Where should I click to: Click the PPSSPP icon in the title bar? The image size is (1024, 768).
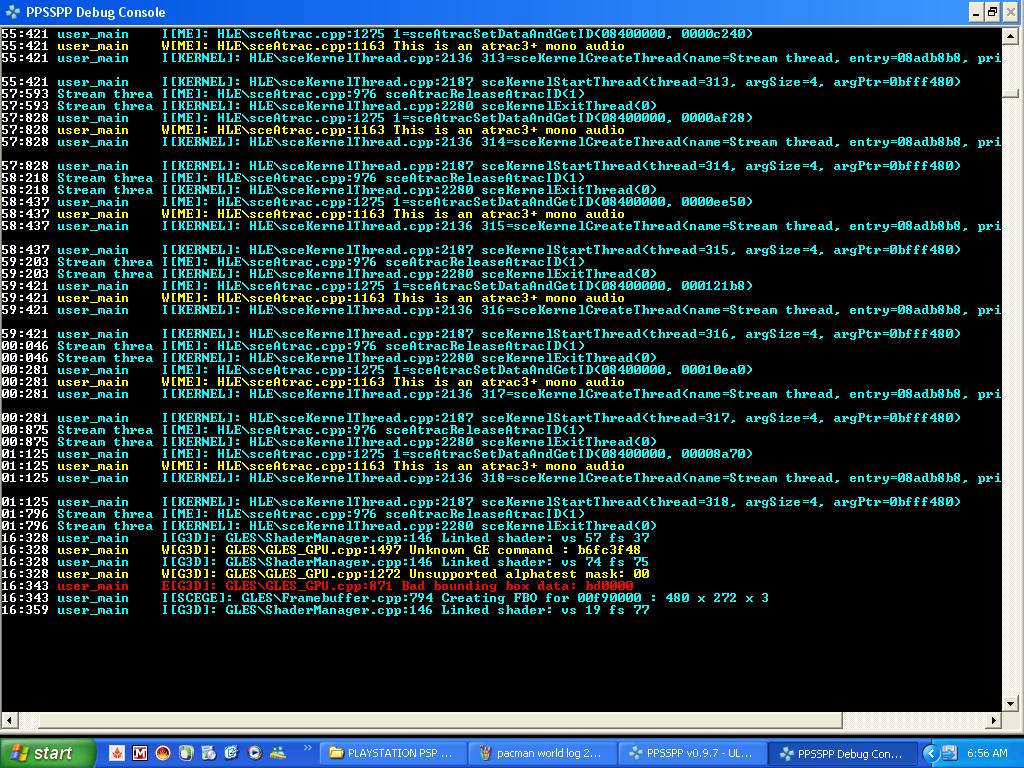(x=13, y=12)
